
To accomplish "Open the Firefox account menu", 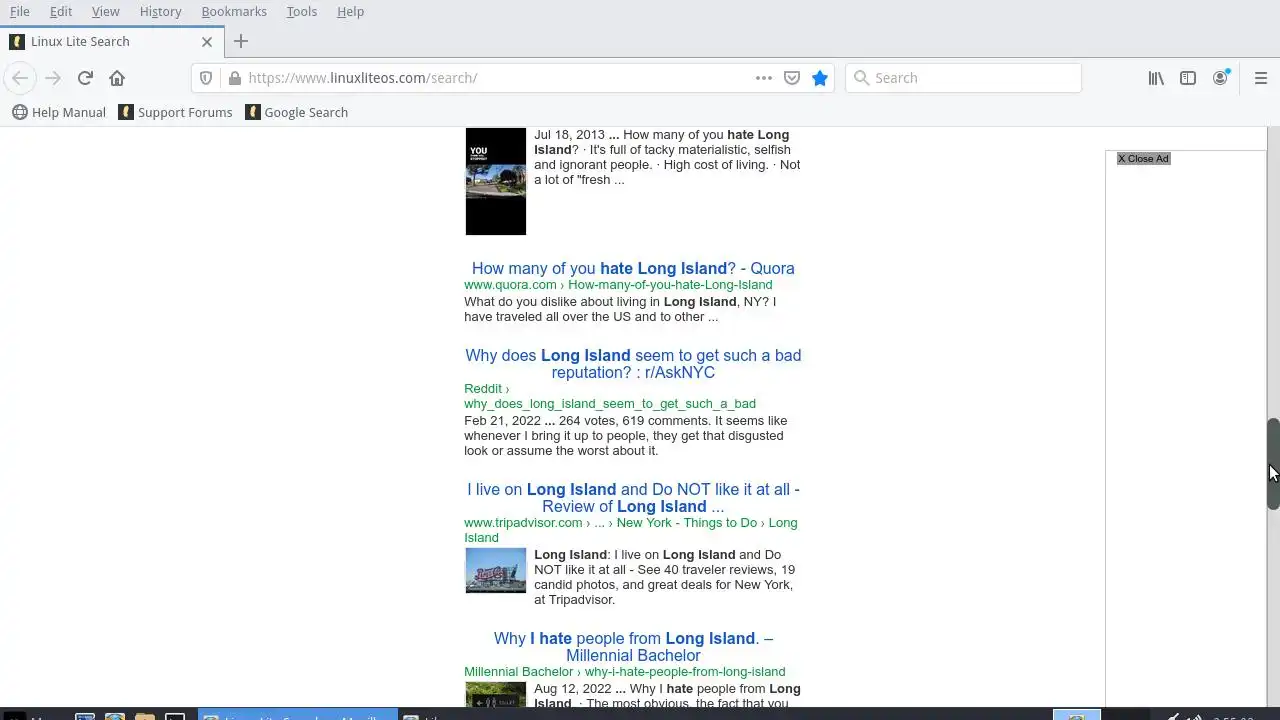I will (x=1221, y=78).
